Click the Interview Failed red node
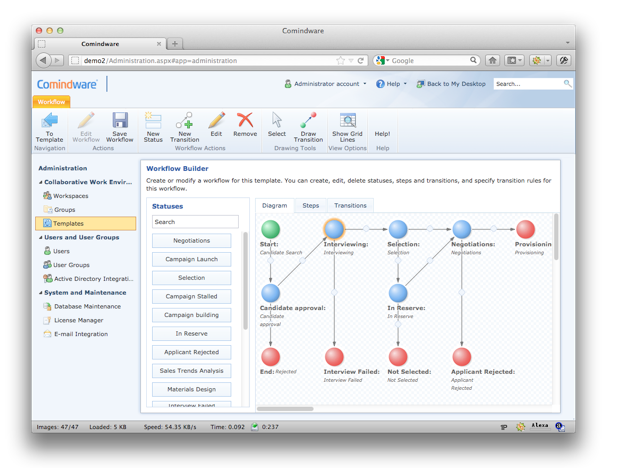 pyautogui.click(x=335, y=357)
